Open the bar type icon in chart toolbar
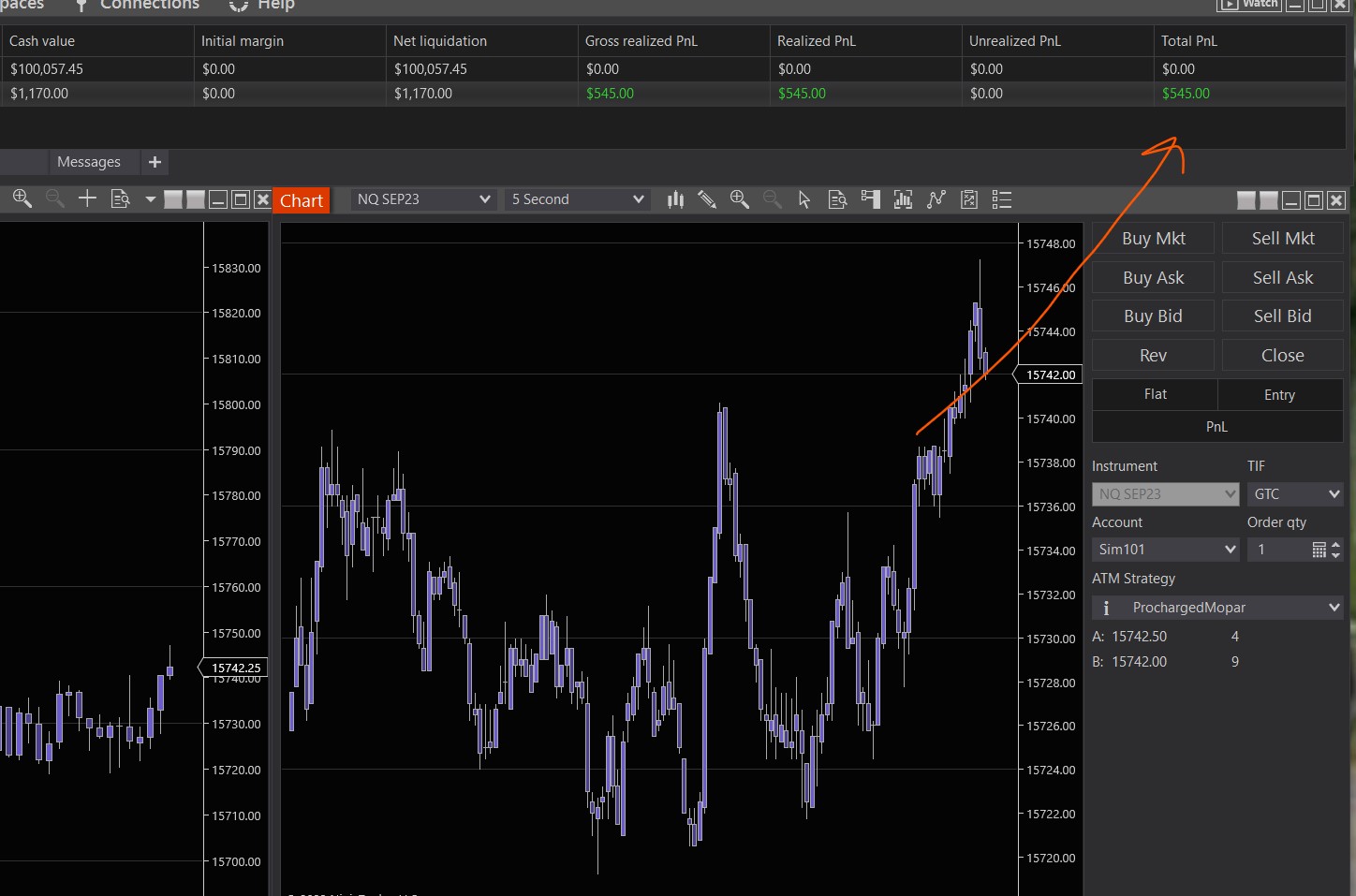The image size is (1356, 896). [x=675, y=199]
